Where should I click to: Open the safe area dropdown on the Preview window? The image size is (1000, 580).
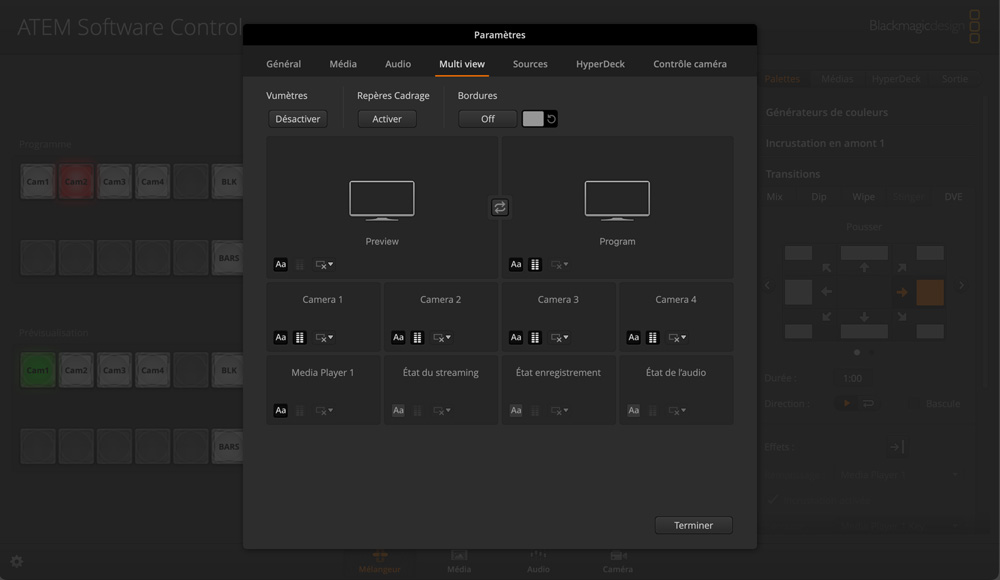click(324, 265)
